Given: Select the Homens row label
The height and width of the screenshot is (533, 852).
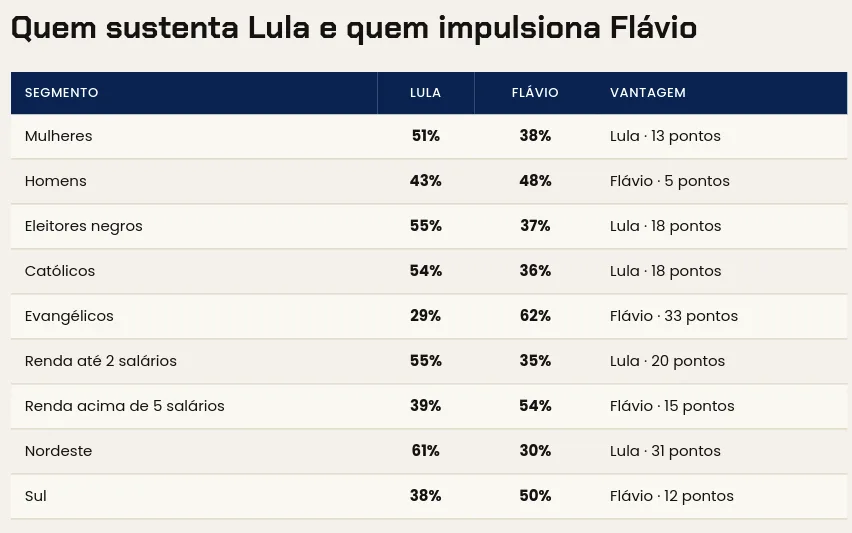Looking at the screenshot, I should pos(55,181).
